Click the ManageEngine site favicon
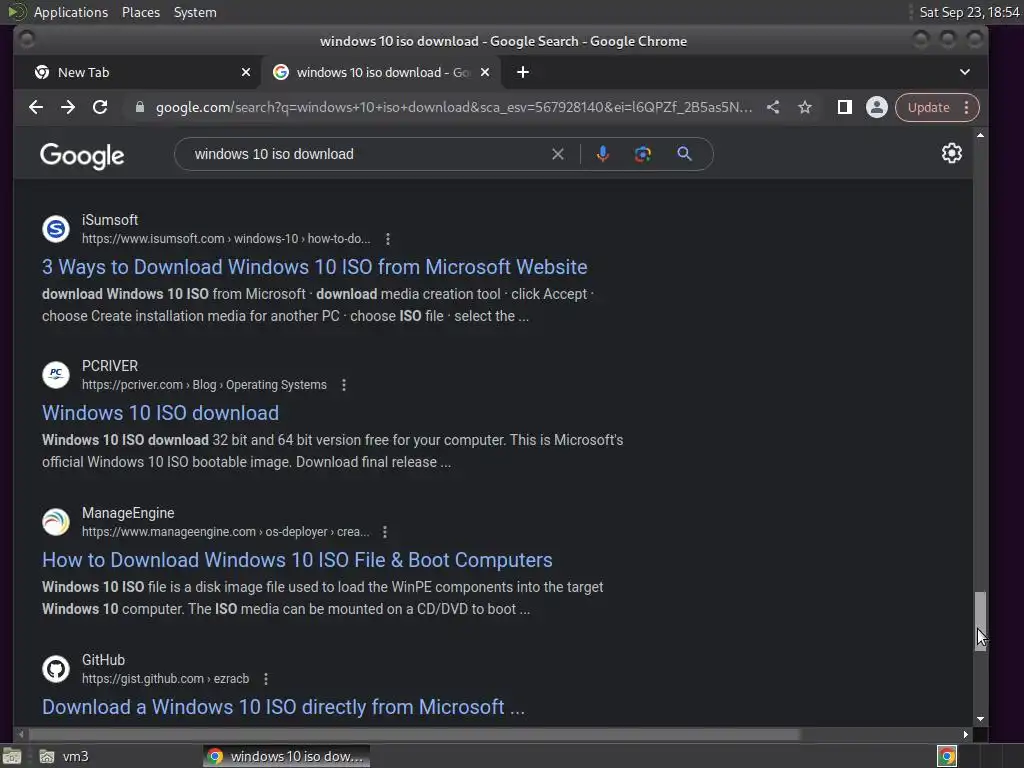The width and height of the screenshot is (1024, 768). coord(56,522)
